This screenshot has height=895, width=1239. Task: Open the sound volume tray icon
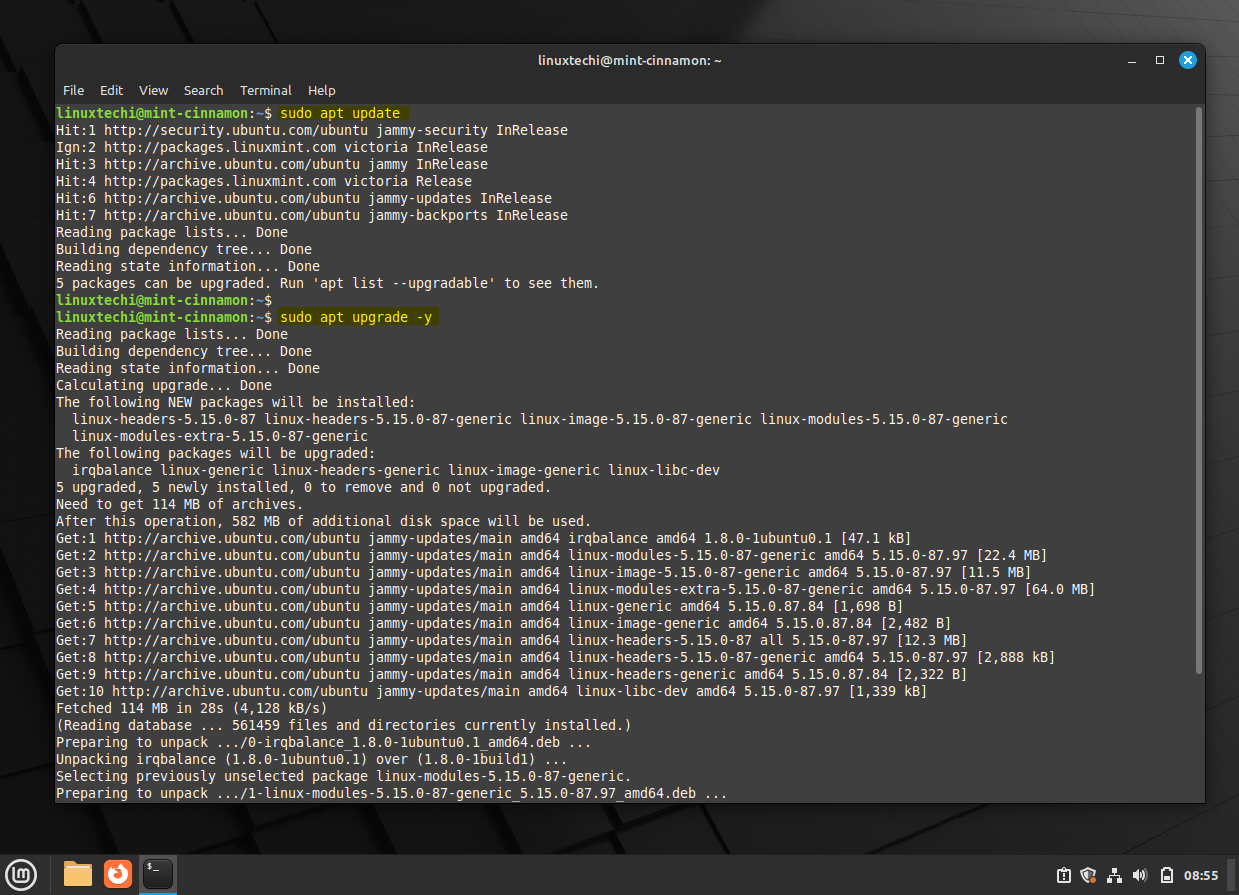1139,875
